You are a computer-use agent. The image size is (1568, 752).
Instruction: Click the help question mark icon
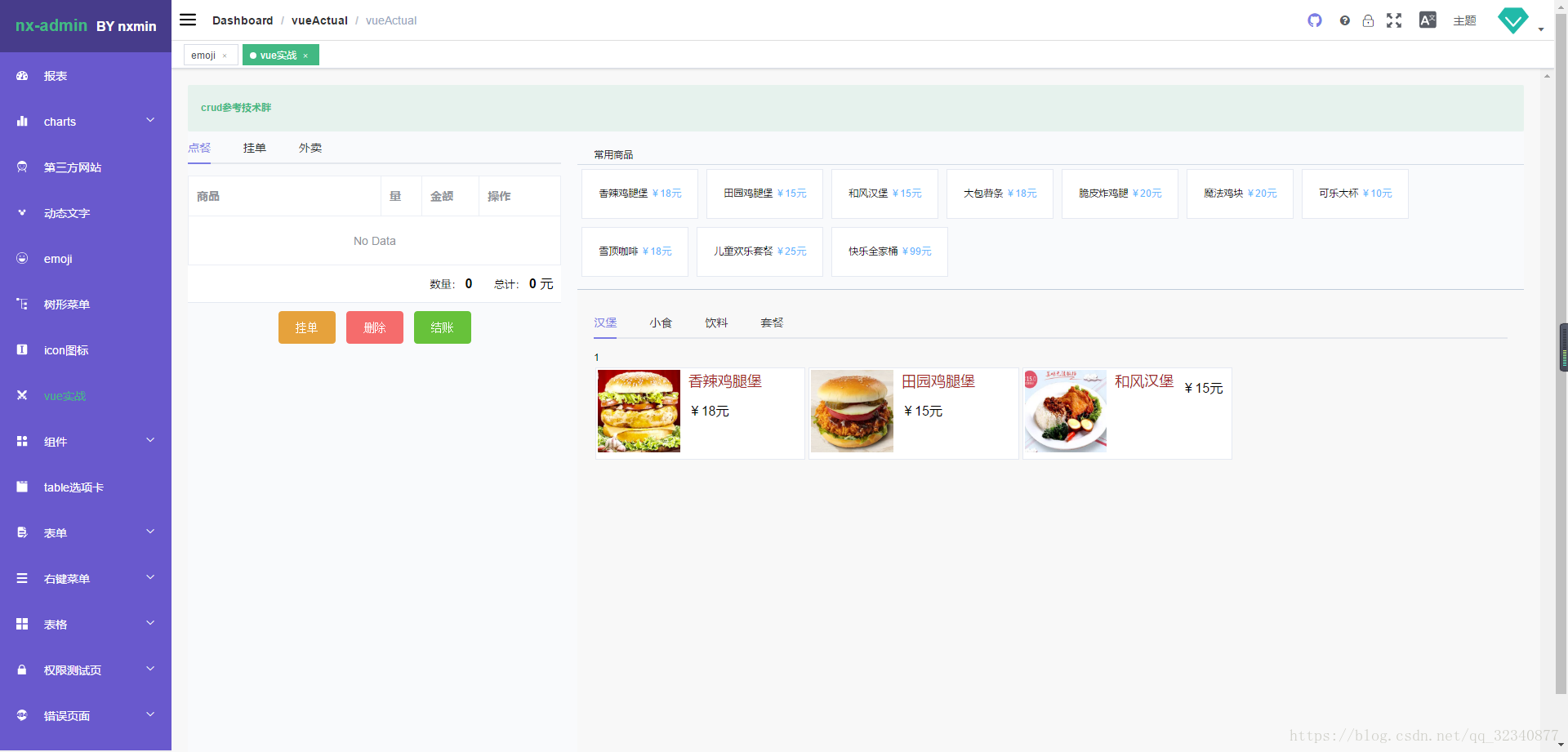(x=1344, y=20)
